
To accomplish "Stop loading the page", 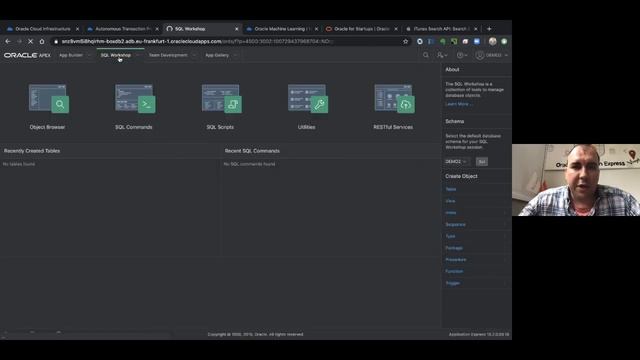I will pyautogui.click(x=31, y=41).
